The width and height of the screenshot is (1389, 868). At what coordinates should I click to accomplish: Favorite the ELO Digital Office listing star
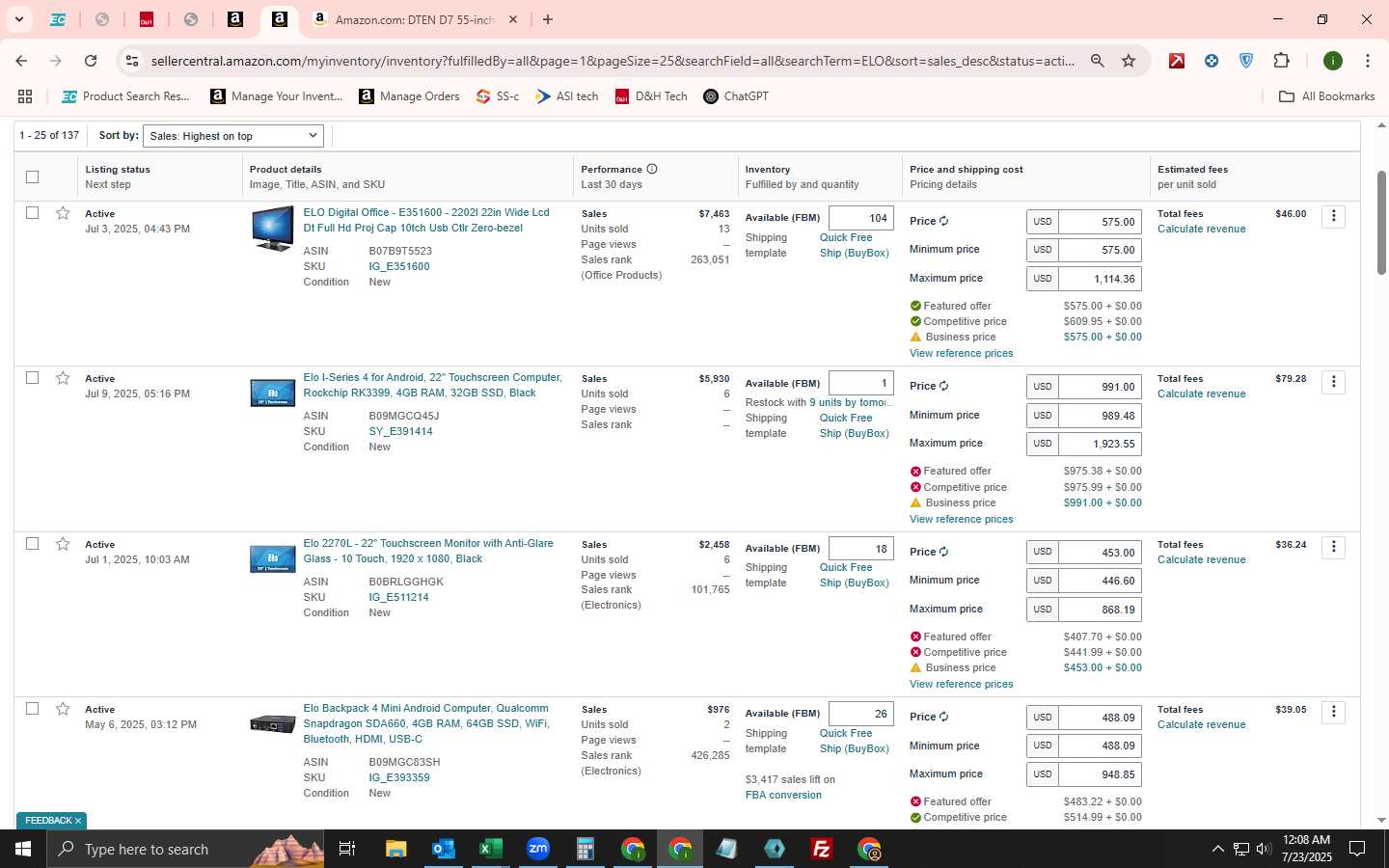point(63,213)
